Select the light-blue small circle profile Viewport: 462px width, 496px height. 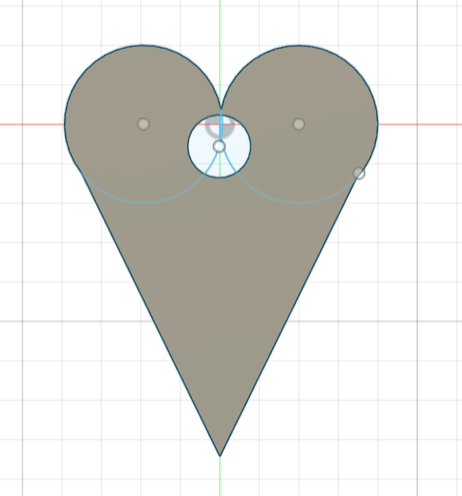(219, 146)
